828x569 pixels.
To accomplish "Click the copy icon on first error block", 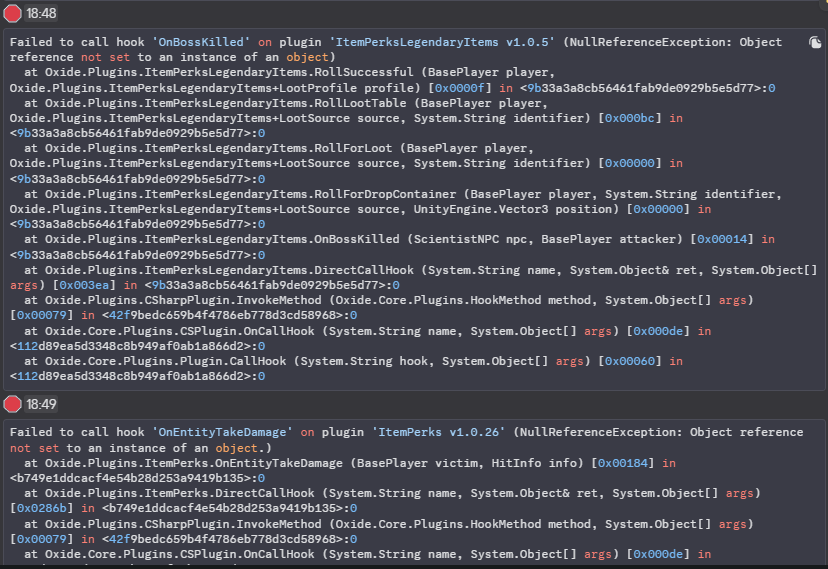I will pyautogui.click(x=815, y=43).
